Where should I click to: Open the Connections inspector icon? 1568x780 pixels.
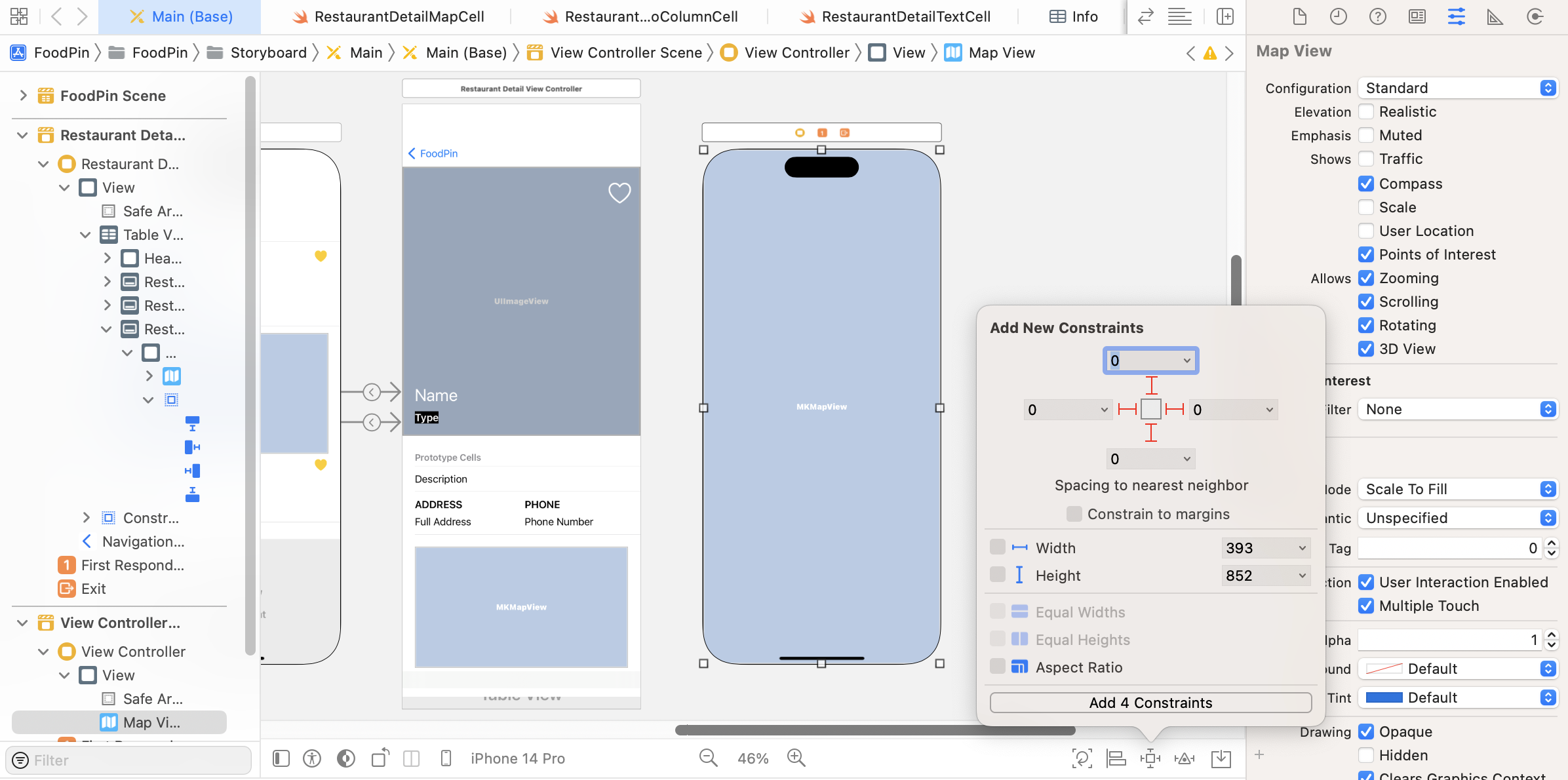click(x=1535, y=17)
